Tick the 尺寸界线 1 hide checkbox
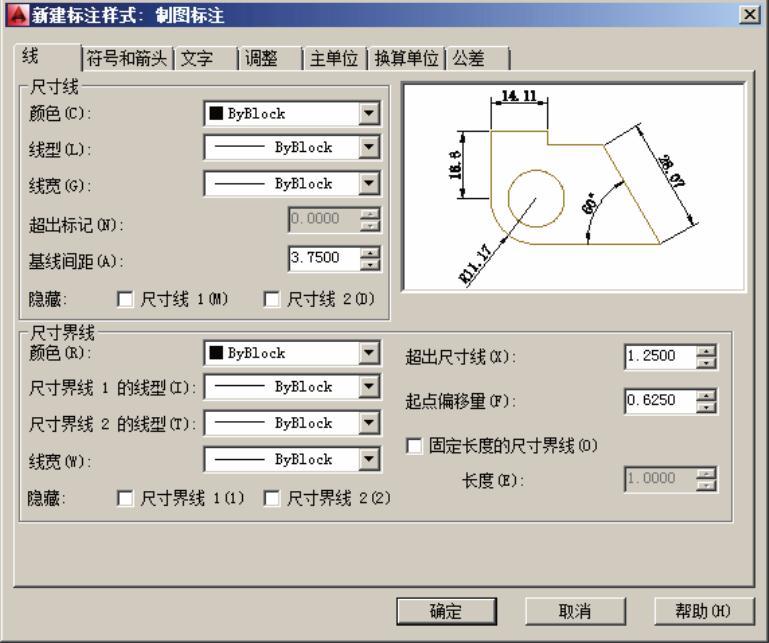Screen dimensions: 769x643 125,498
